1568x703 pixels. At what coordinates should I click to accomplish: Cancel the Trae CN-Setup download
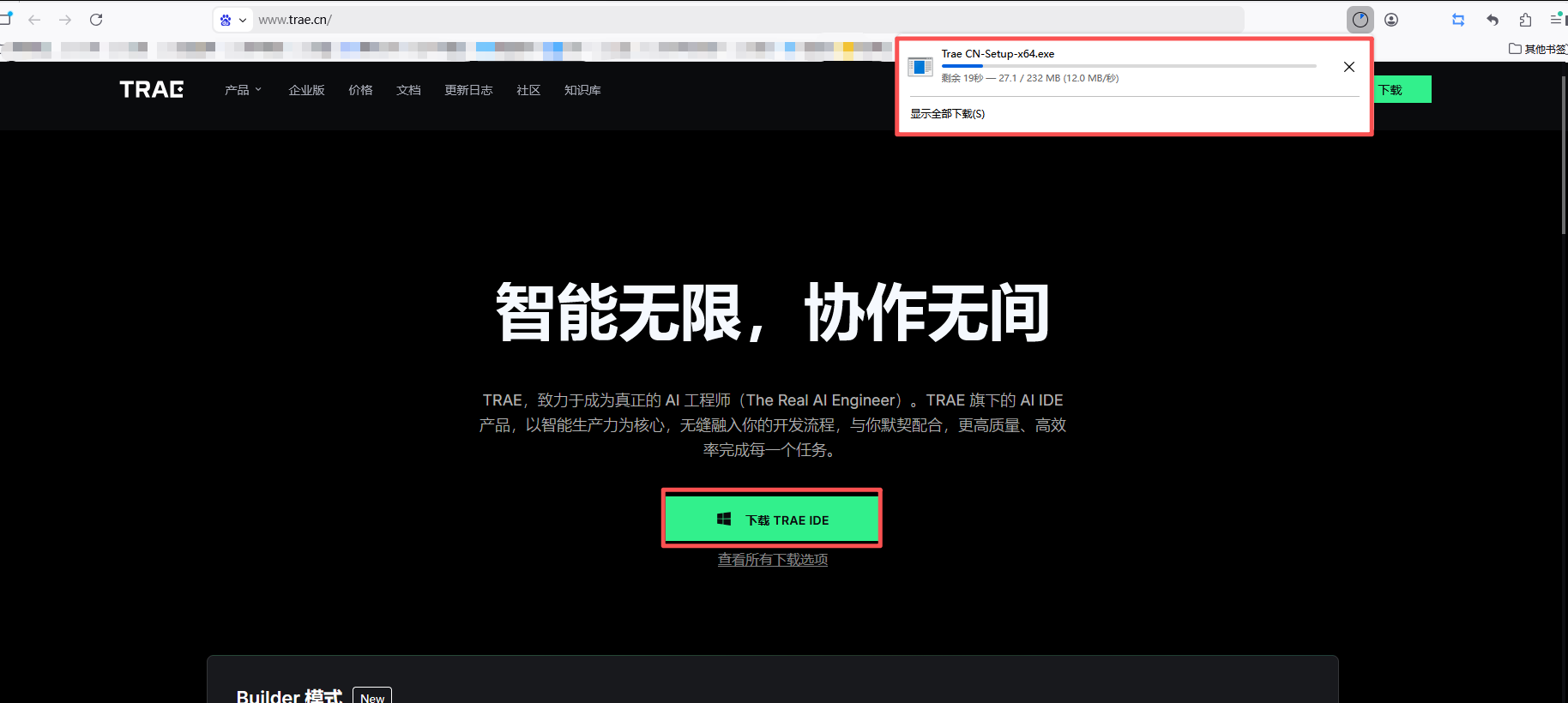click(1349, 67)
